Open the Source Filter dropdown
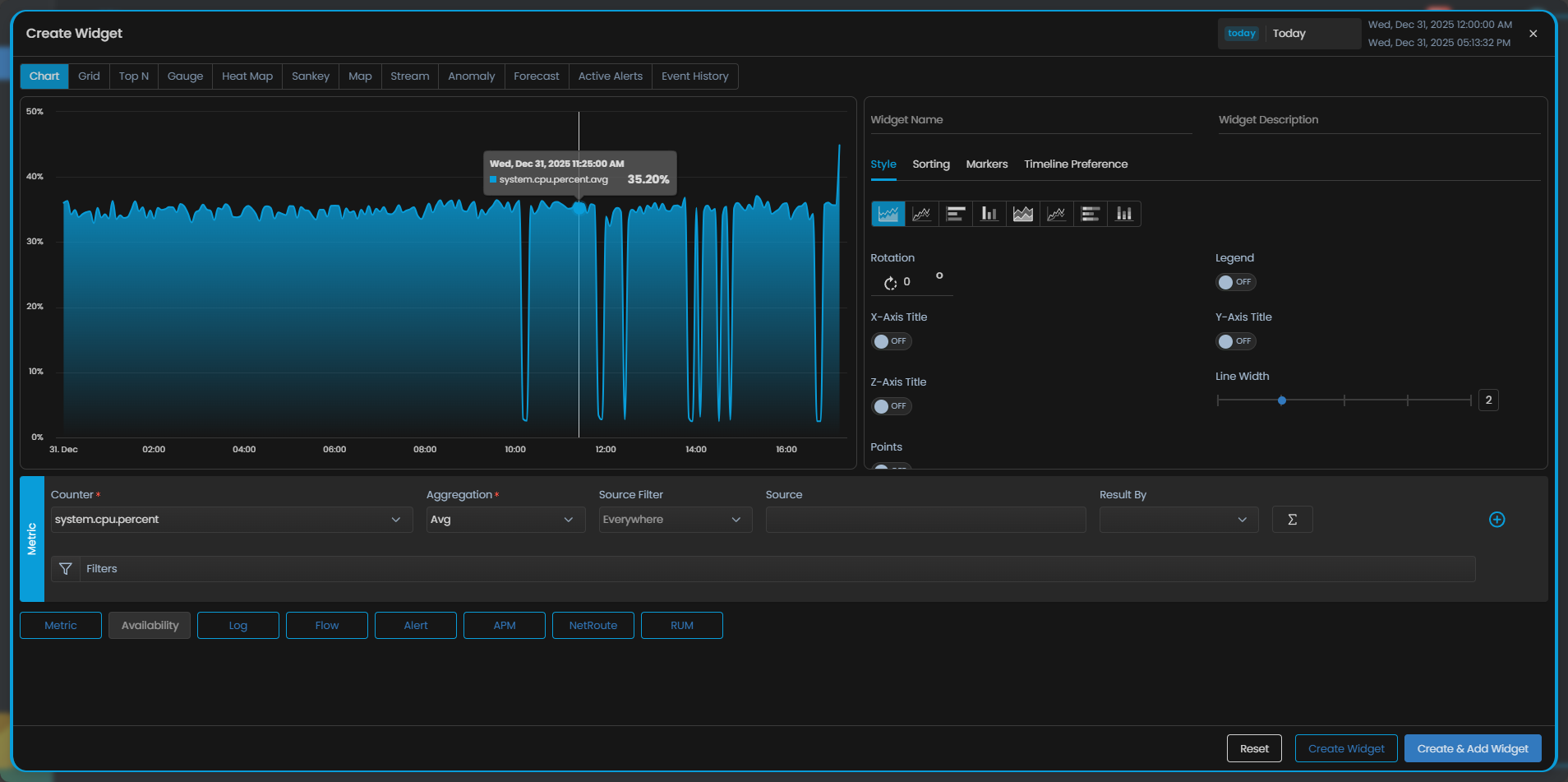This screenshot has width=1568, height=782. (675, 520)
